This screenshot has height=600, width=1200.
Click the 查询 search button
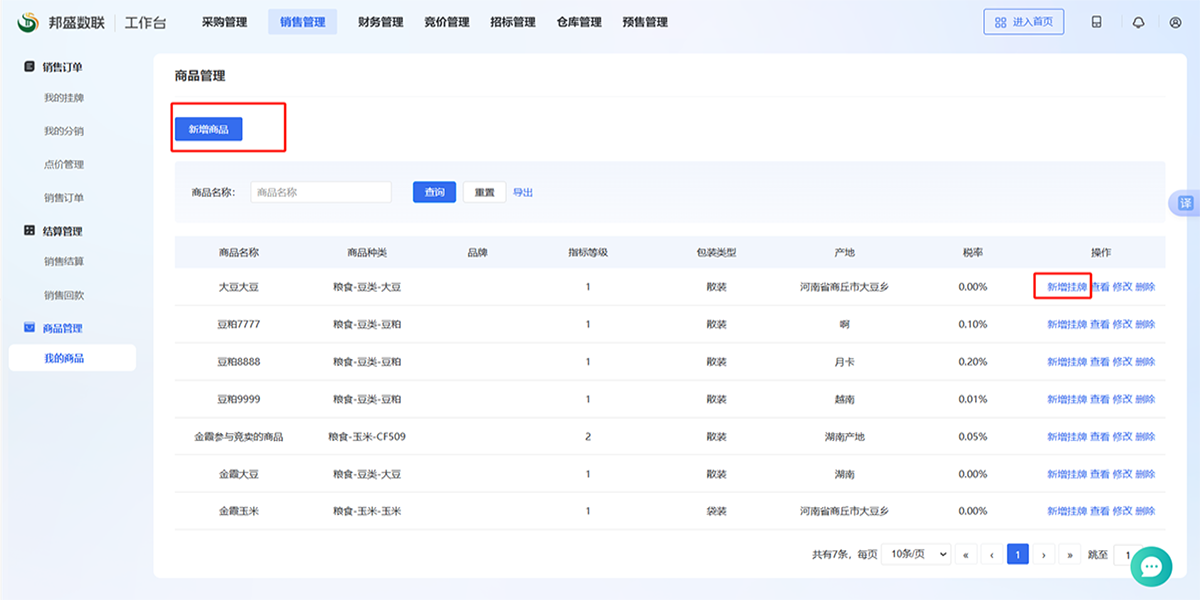click(x=434, y=191)
